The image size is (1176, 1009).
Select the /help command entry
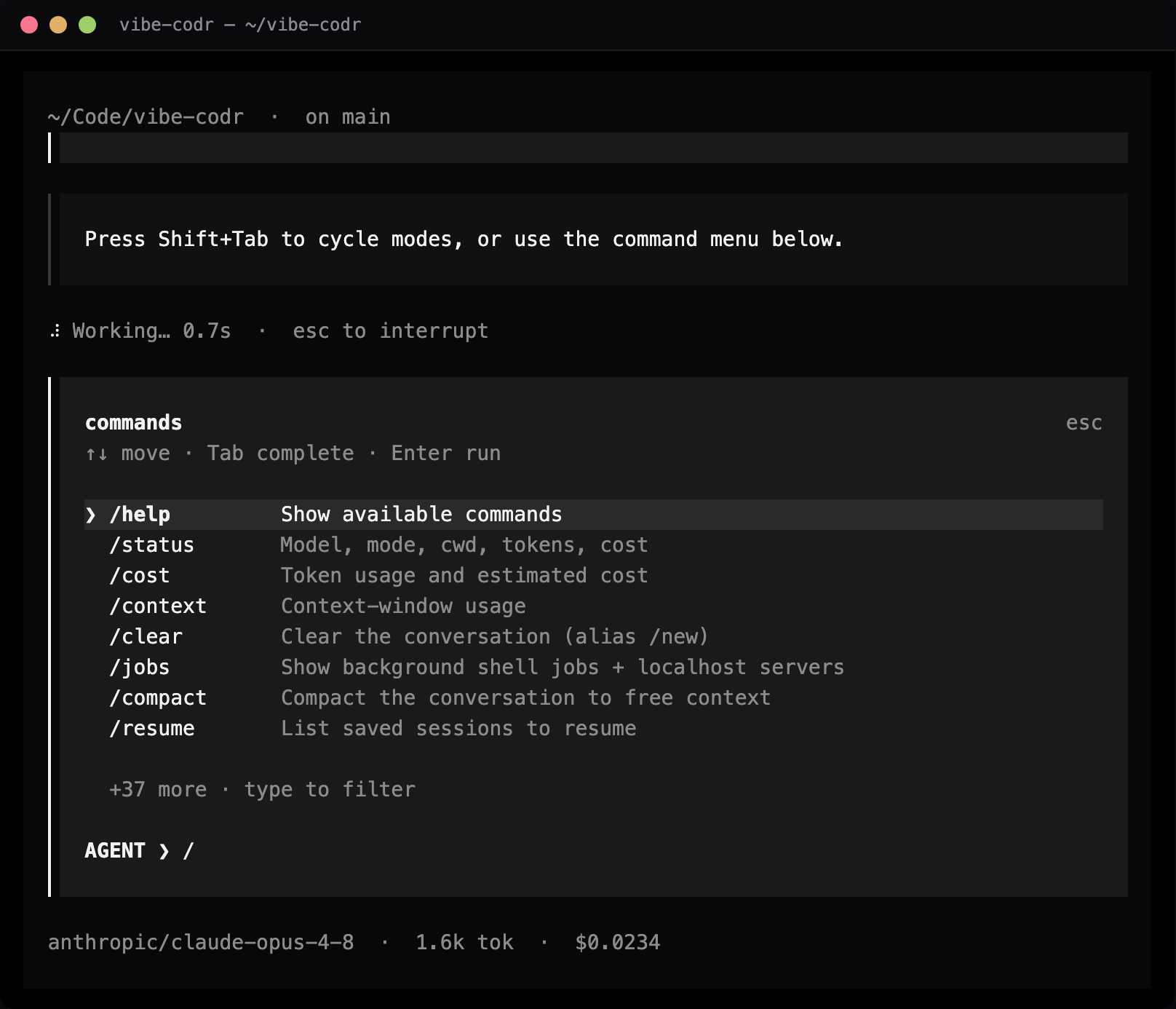point(594,515)
